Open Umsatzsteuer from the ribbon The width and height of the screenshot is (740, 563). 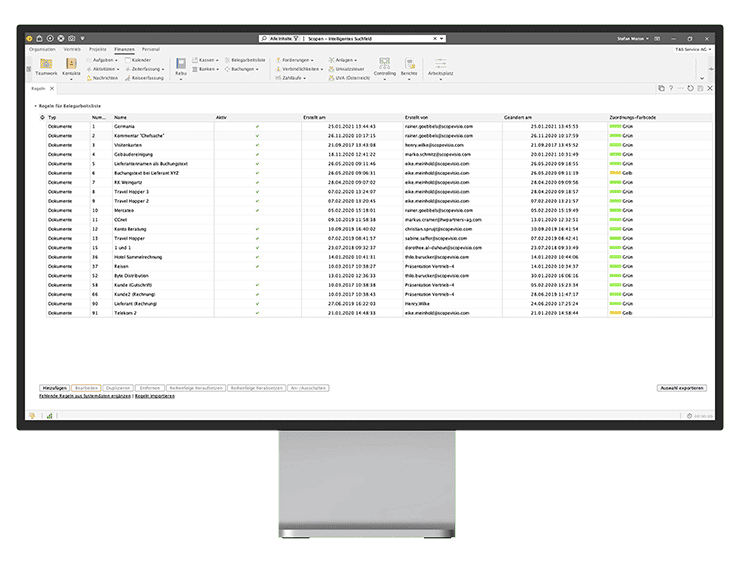(x=346, y=69)
